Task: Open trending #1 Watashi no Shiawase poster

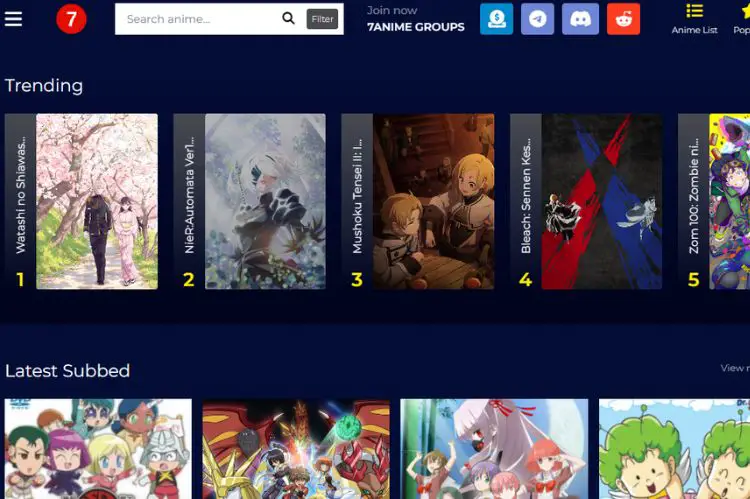Action: tap(97, 201)
